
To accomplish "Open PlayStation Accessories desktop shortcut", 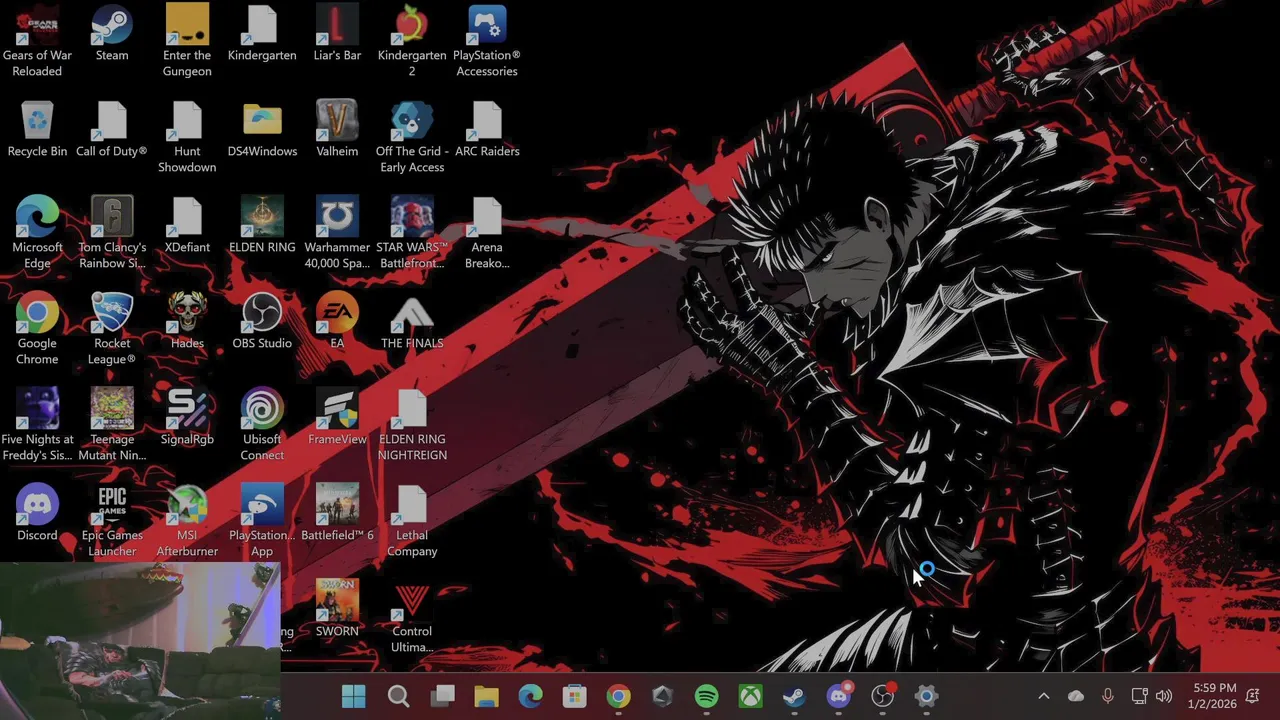I will 487,42.
